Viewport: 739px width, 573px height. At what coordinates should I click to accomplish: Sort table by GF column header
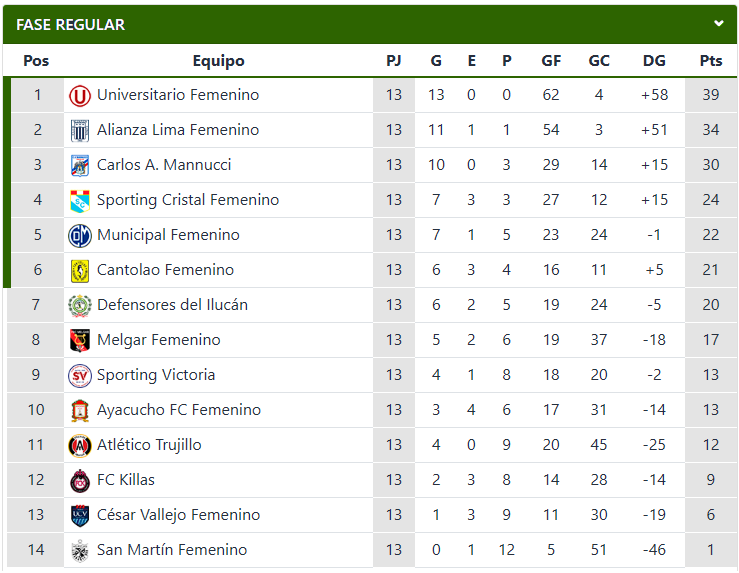coord(551,61)
